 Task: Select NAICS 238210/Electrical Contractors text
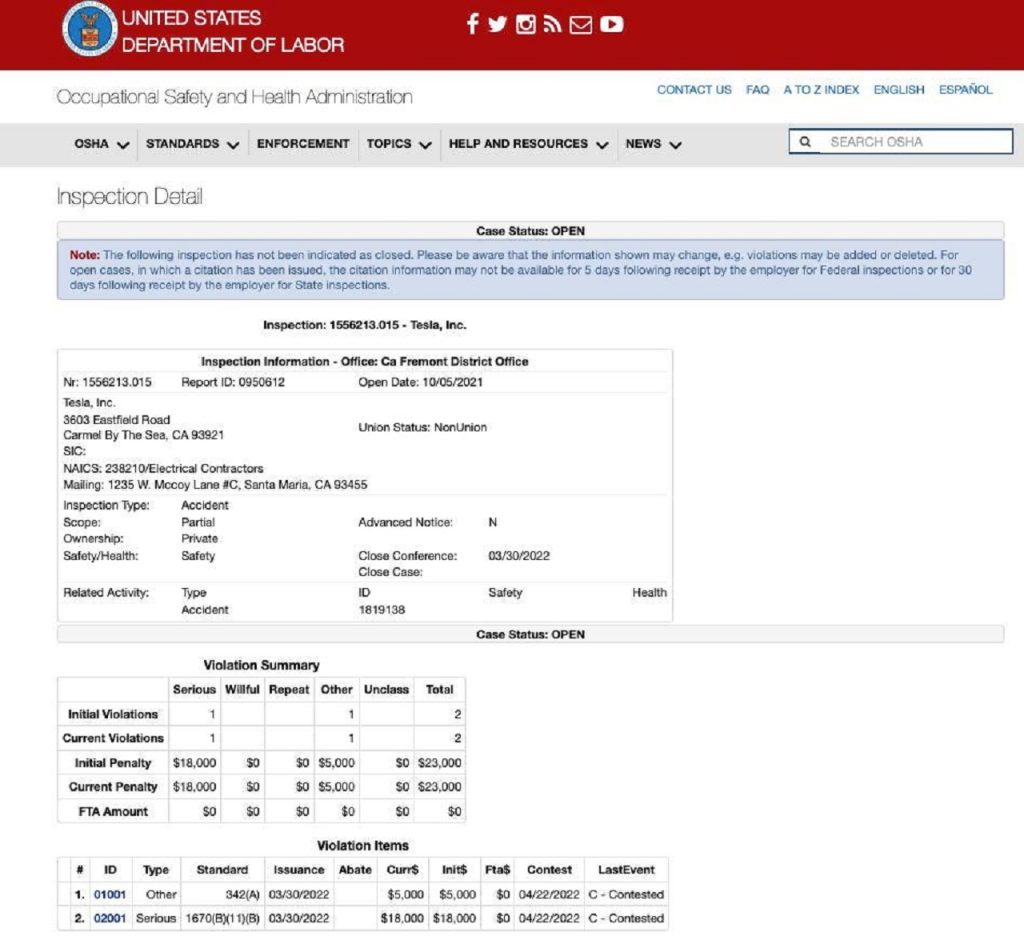coord(163,469)
